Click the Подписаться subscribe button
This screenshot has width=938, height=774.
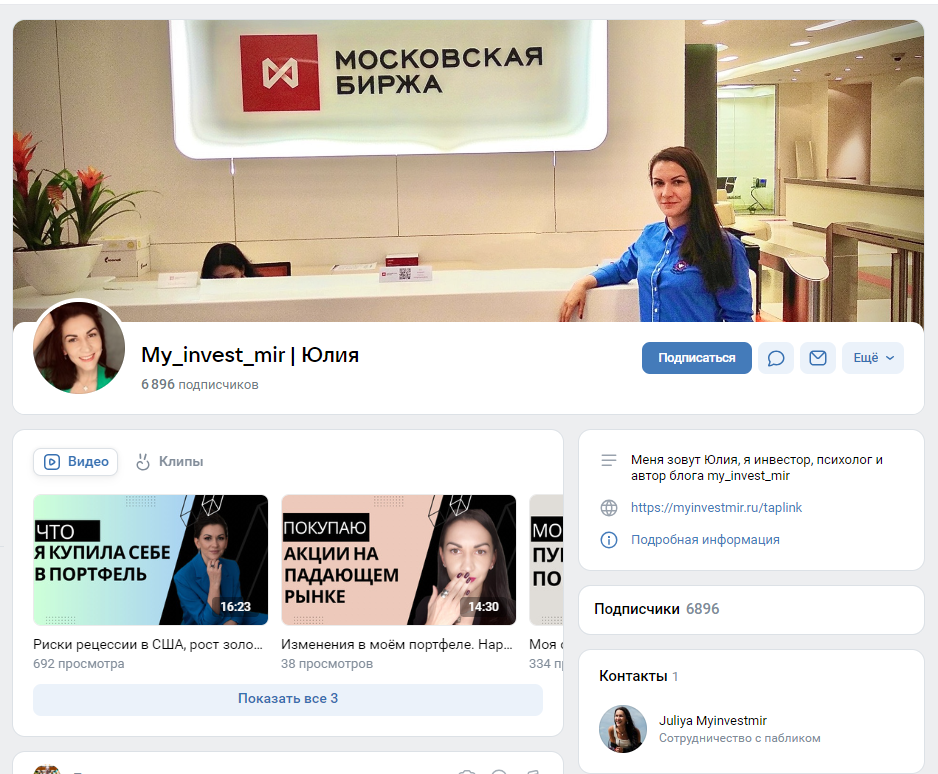[x=696, y=358]
